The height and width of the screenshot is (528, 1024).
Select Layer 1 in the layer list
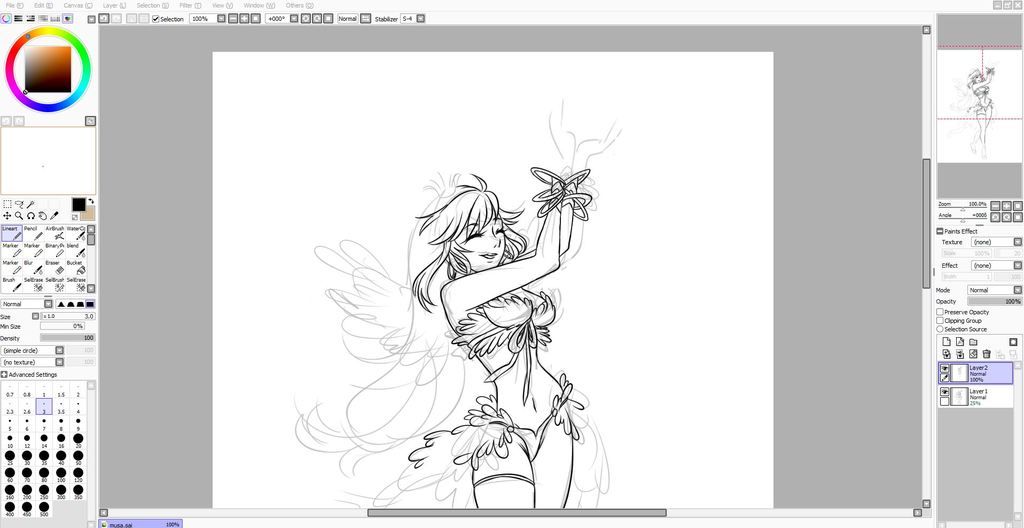985,397
